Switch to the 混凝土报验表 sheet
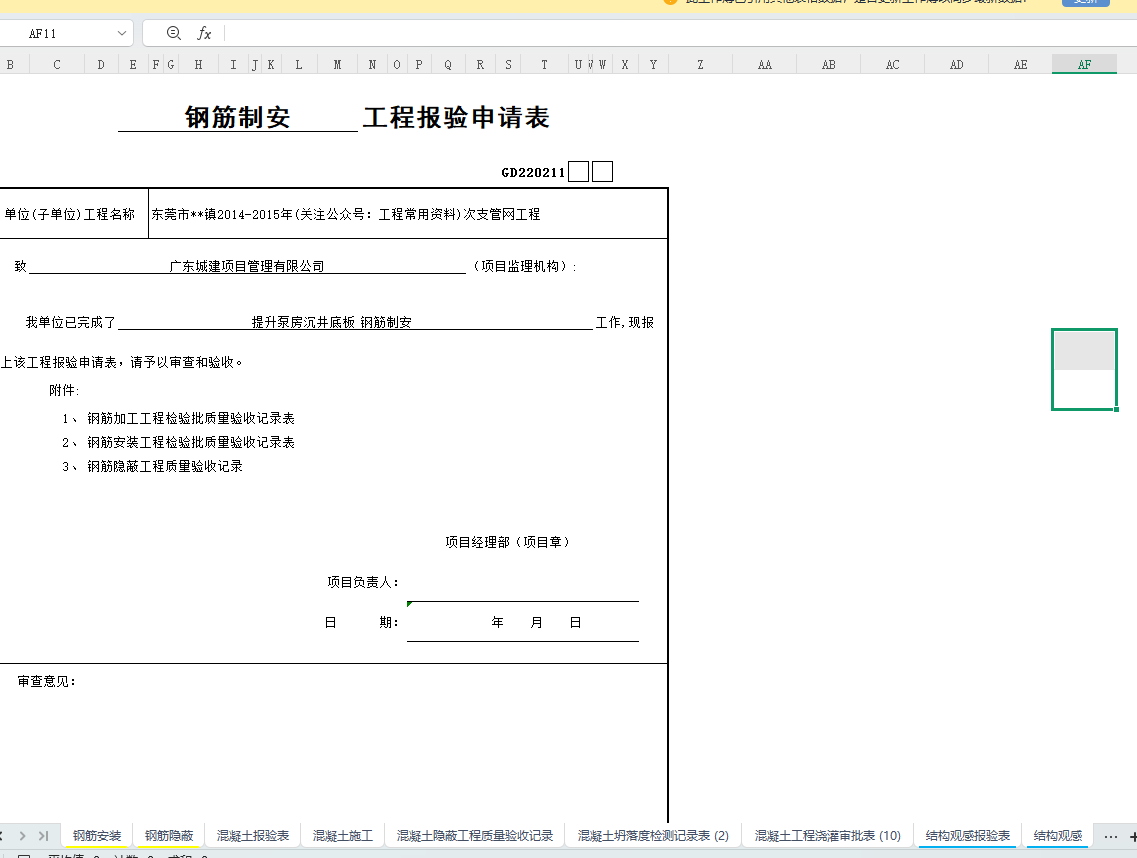This screenshot has height=858, width=1137. click(x=253, y=835)
